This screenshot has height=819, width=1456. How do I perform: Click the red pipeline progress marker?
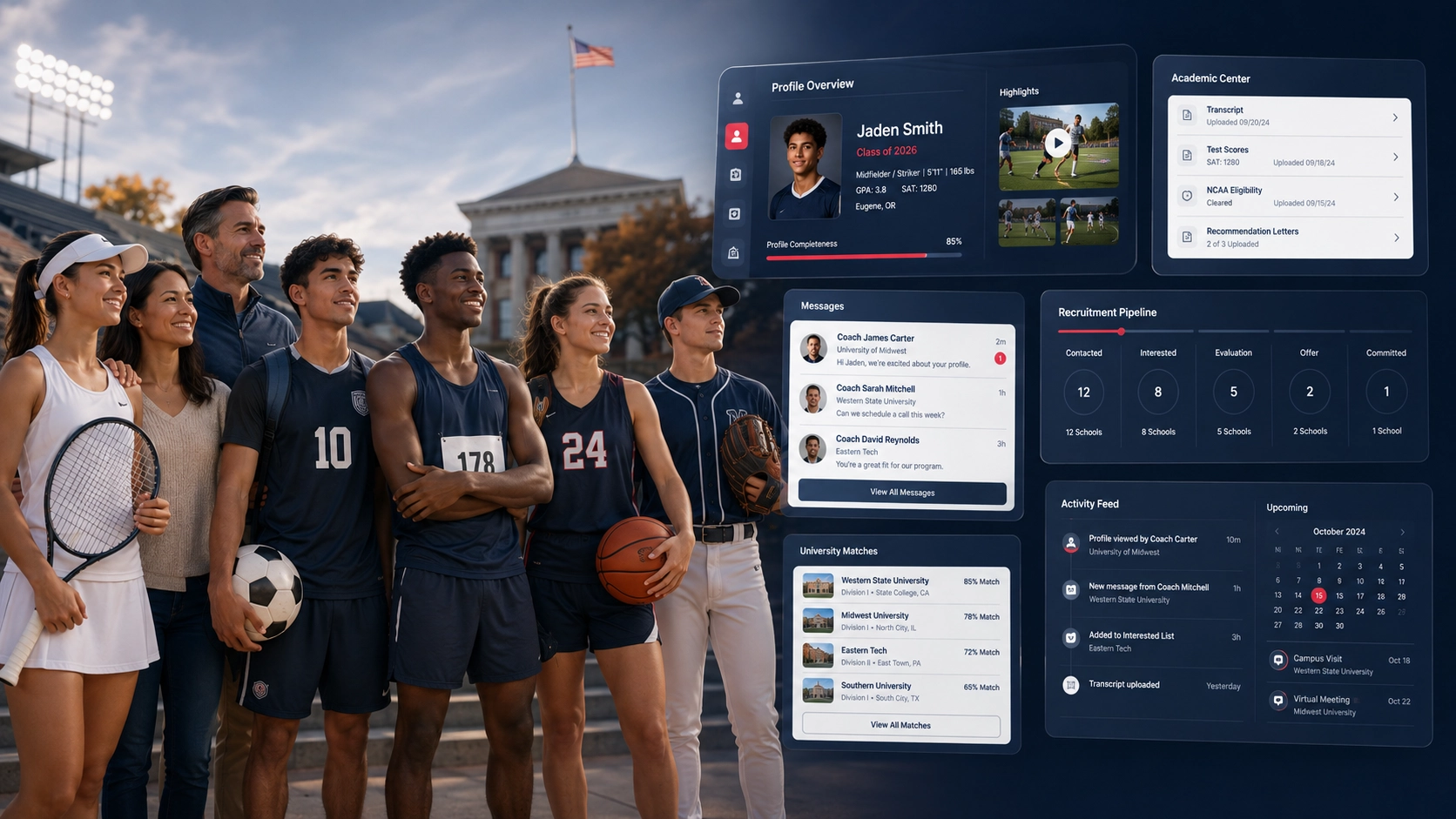tap(1122, 332)
